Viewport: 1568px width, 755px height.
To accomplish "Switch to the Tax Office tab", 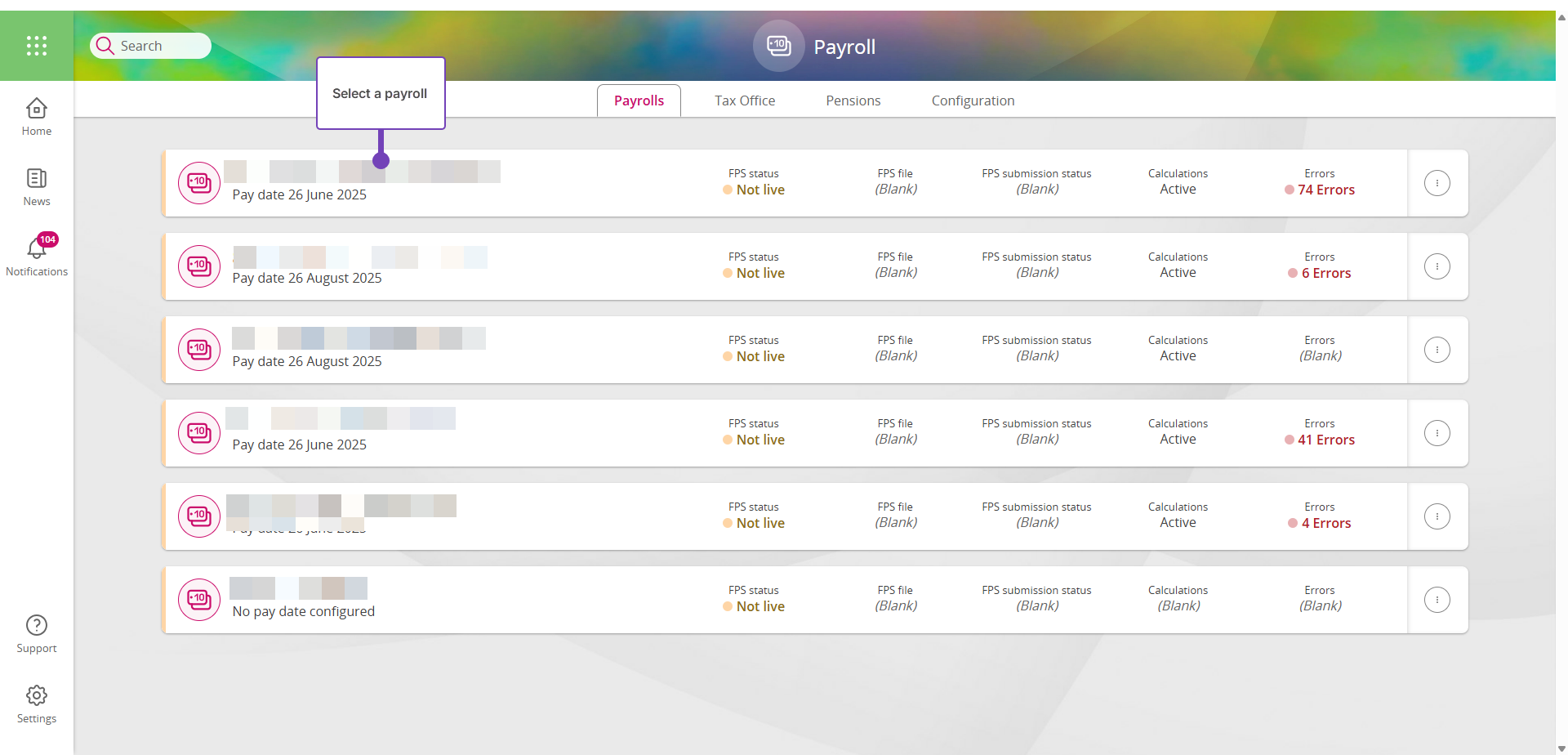I will [x=745, y=101].
